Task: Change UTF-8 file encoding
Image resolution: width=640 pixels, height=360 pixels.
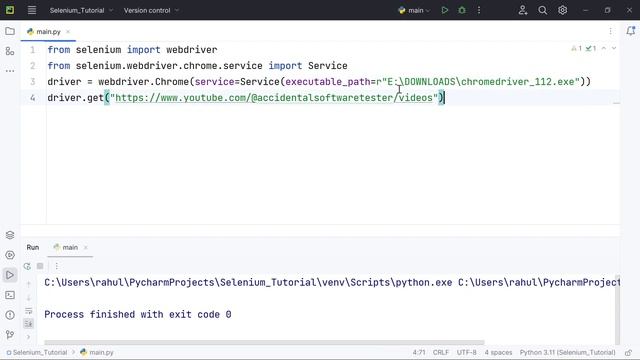Action: 467,352
